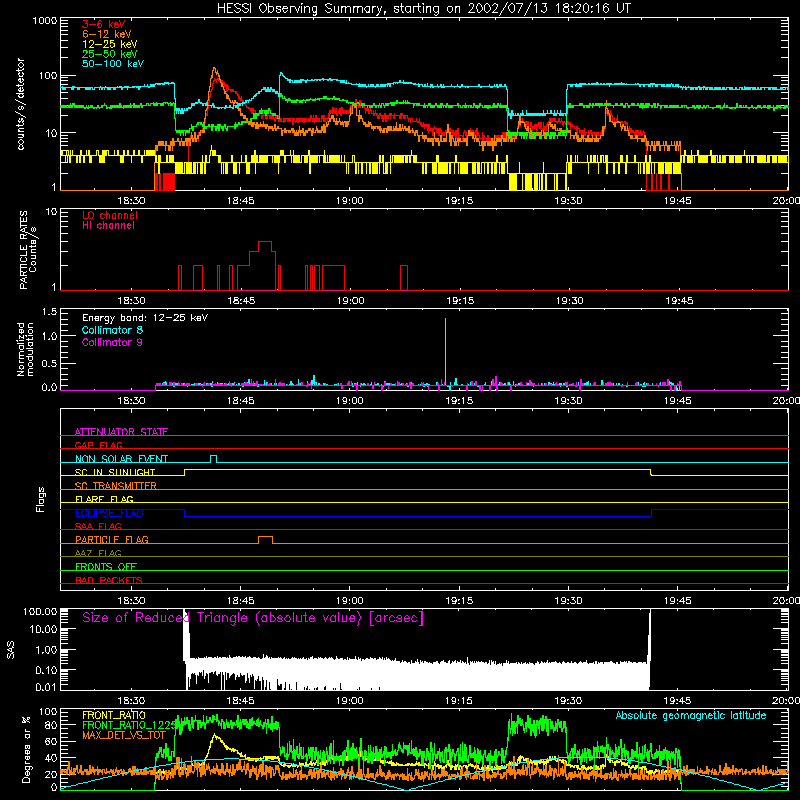Click the 'Flags' axis label
800x800 pixels.
point(41,500)
